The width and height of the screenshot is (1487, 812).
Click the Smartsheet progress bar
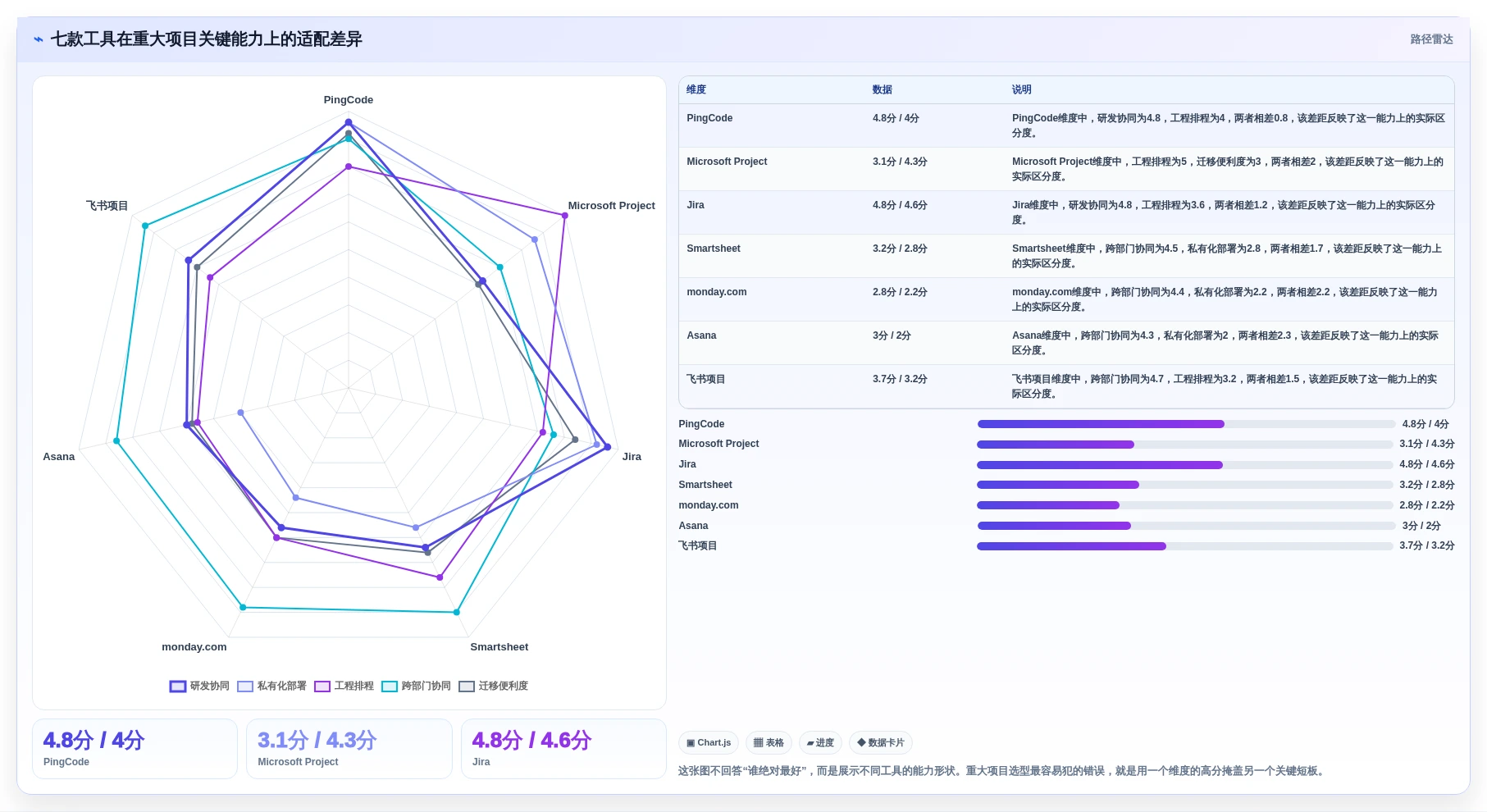point(1185,485)
